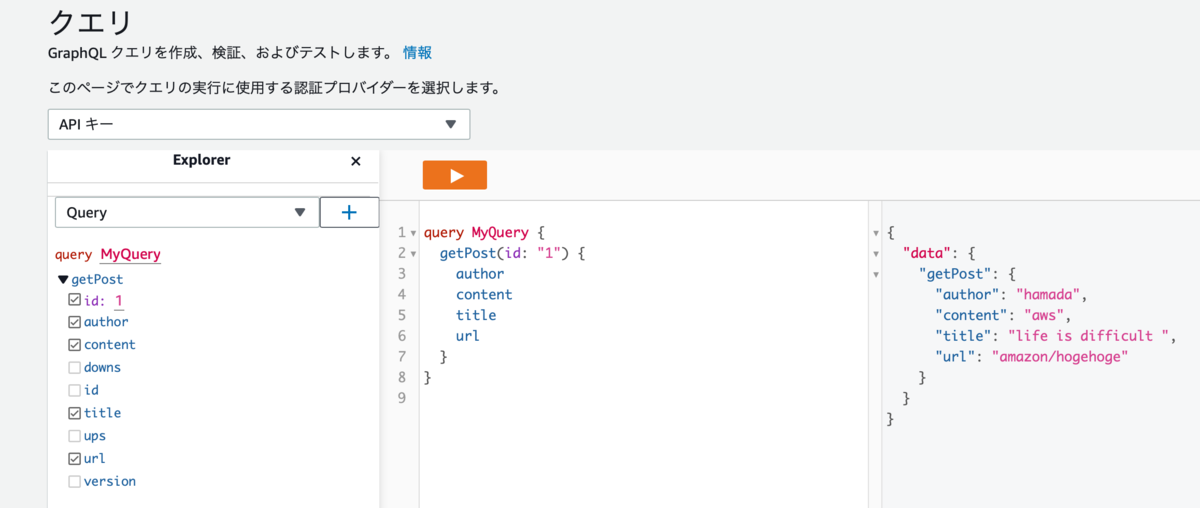Image resolution: width=1200 pixels, height=508 pixels.
Task: Collapse the getPost tree node
Action: [64, 279]
